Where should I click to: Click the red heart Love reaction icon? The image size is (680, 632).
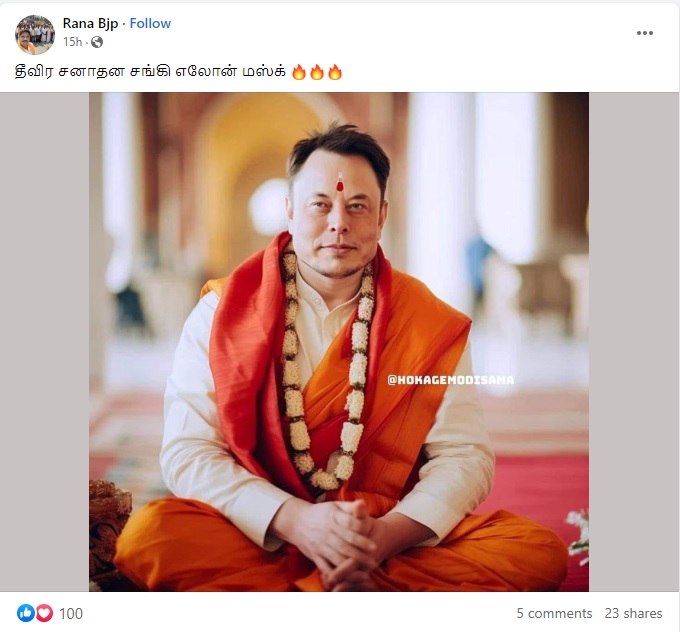tap(44, 613)
